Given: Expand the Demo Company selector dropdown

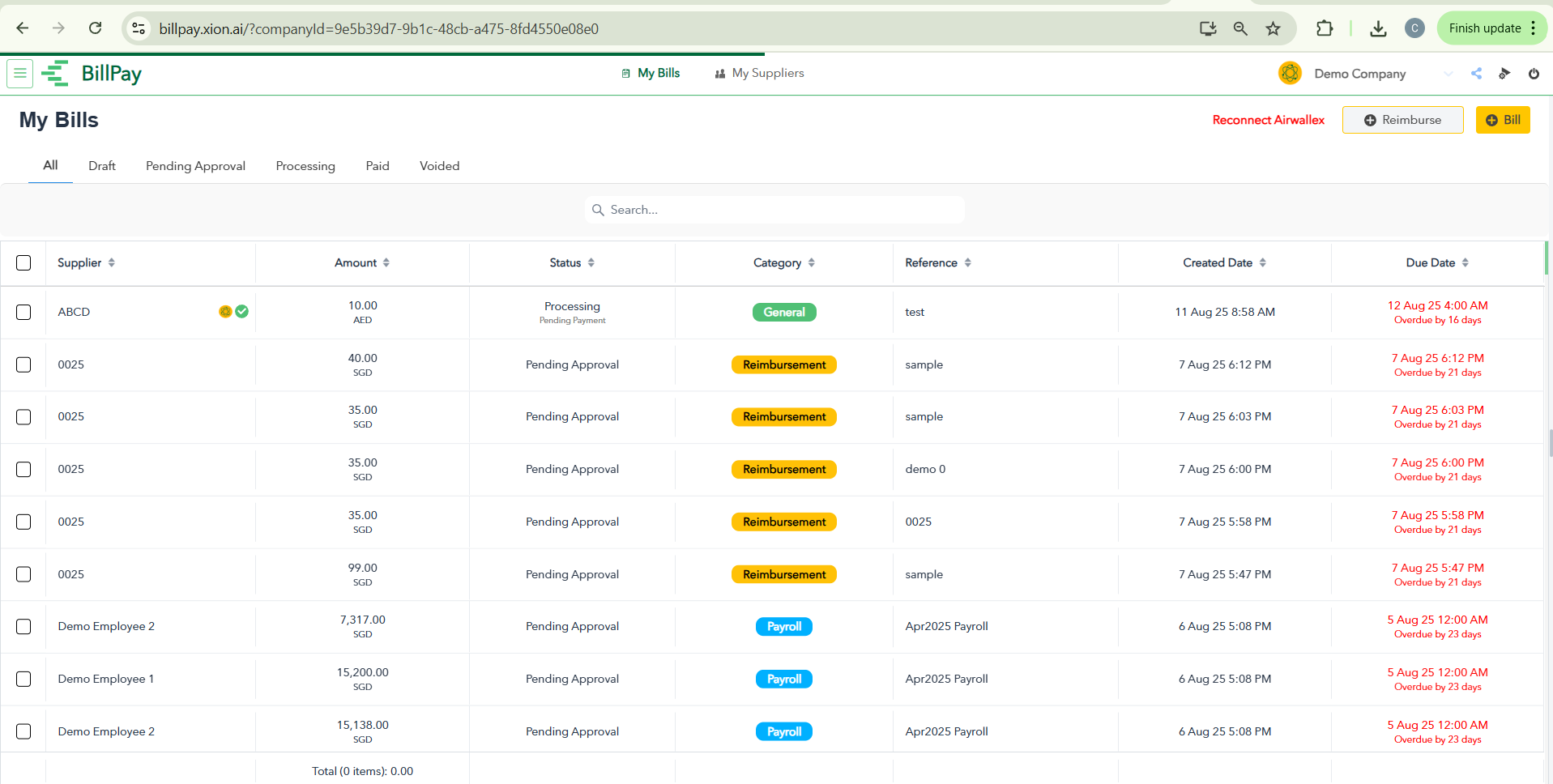Looking at the screenshot, I should coord(1448,74).
